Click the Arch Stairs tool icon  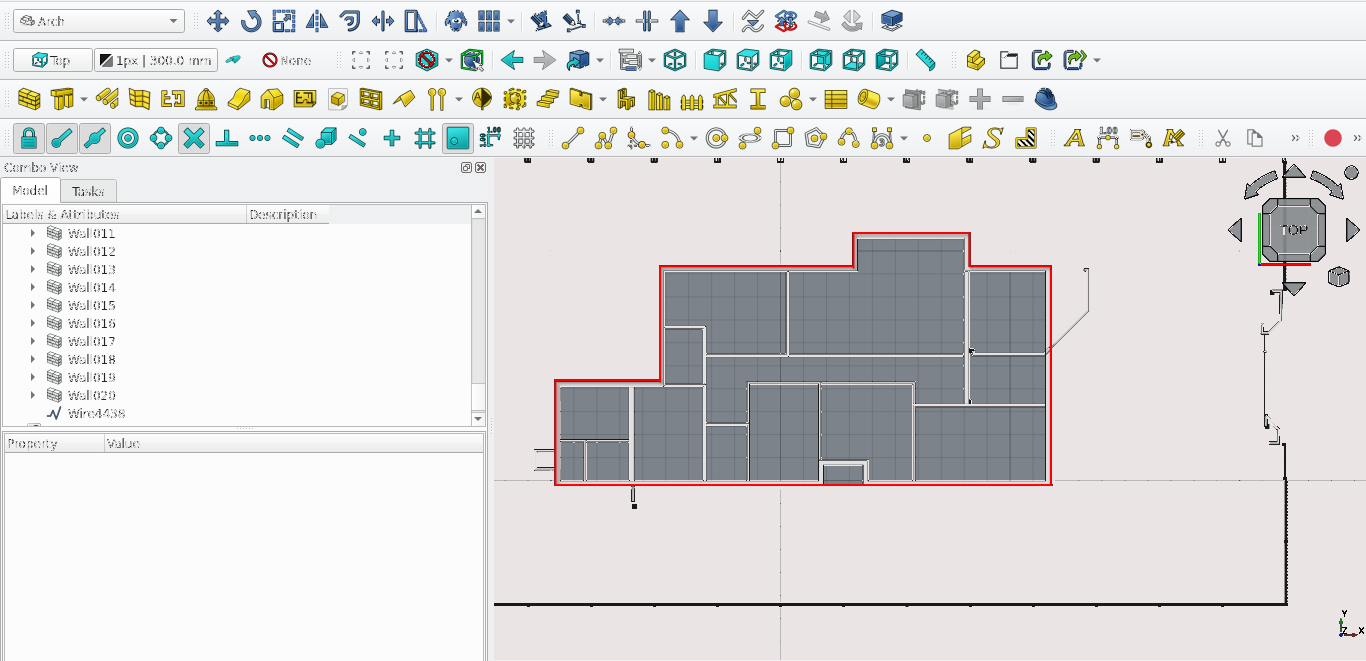click(547, 99)
